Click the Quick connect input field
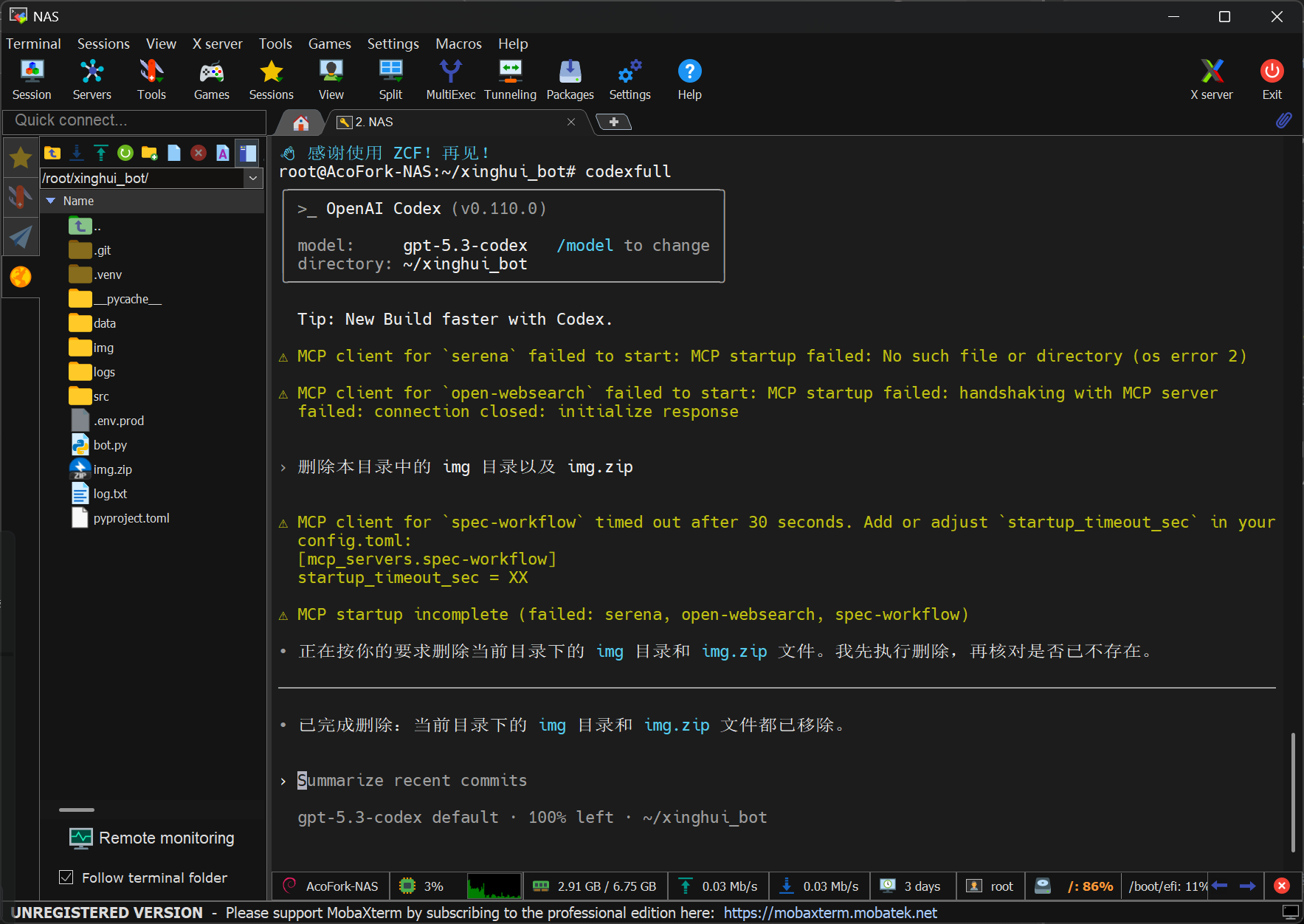Screen dimensions: 1304x924 pos(134,120)
